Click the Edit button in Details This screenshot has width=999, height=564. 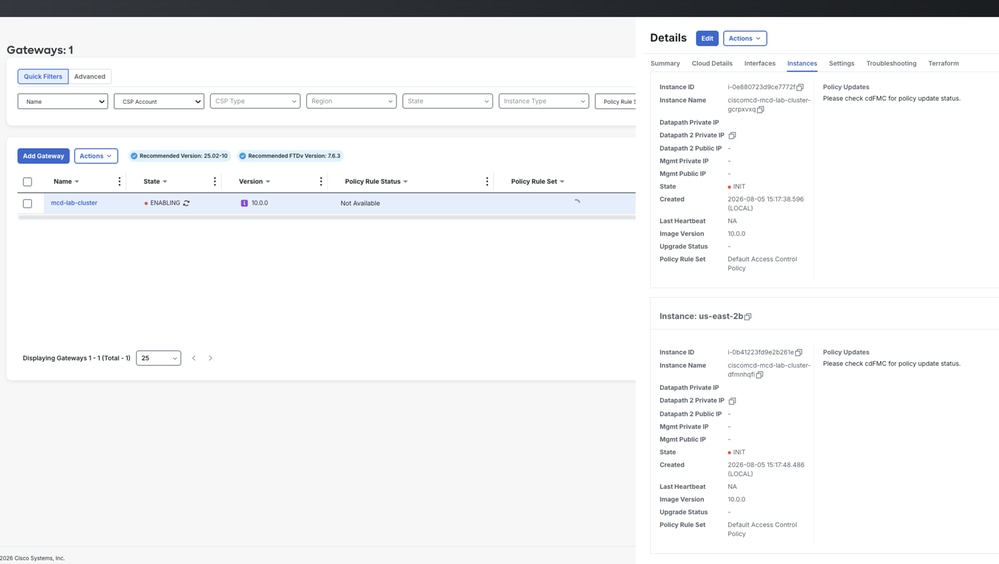(707, 38)
